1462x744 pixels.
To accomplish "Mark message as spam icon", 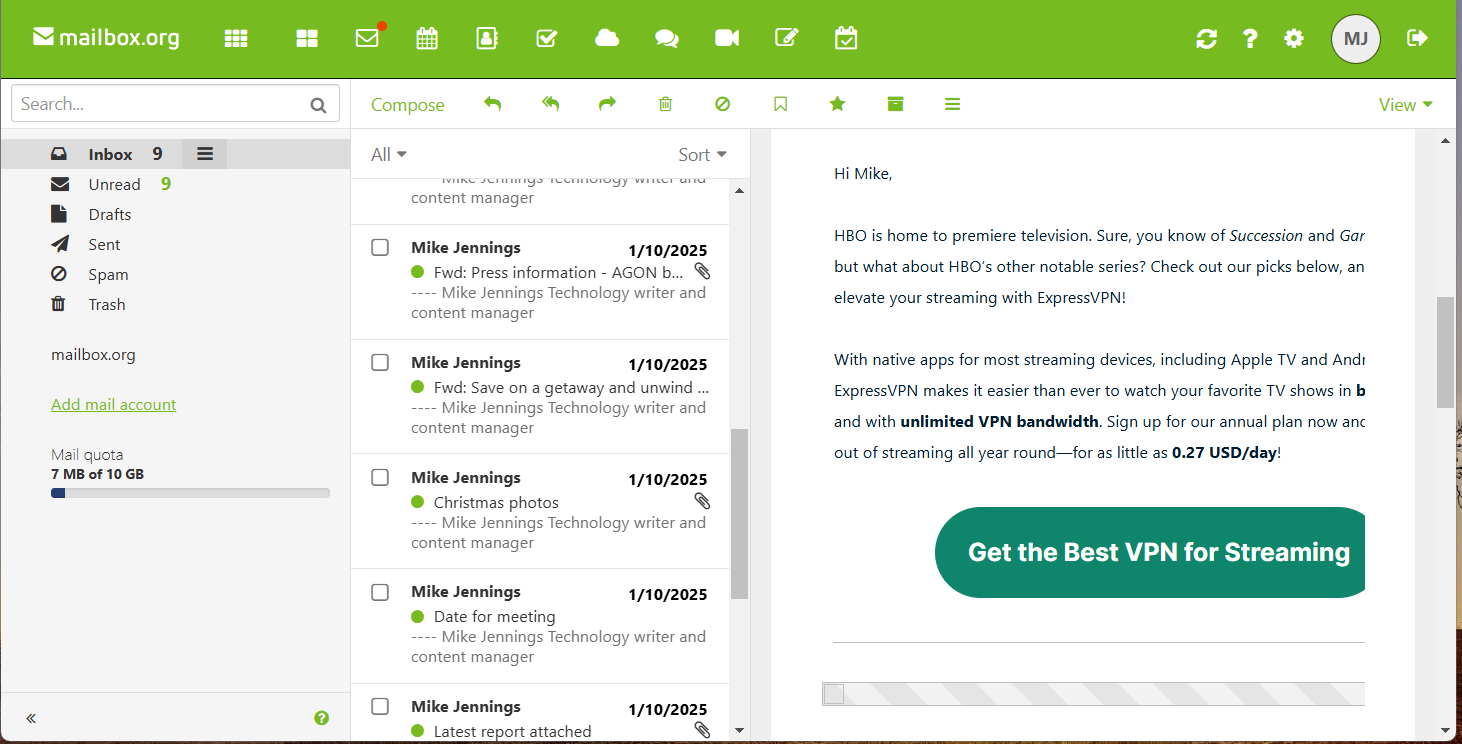I will tap(722, 104).
